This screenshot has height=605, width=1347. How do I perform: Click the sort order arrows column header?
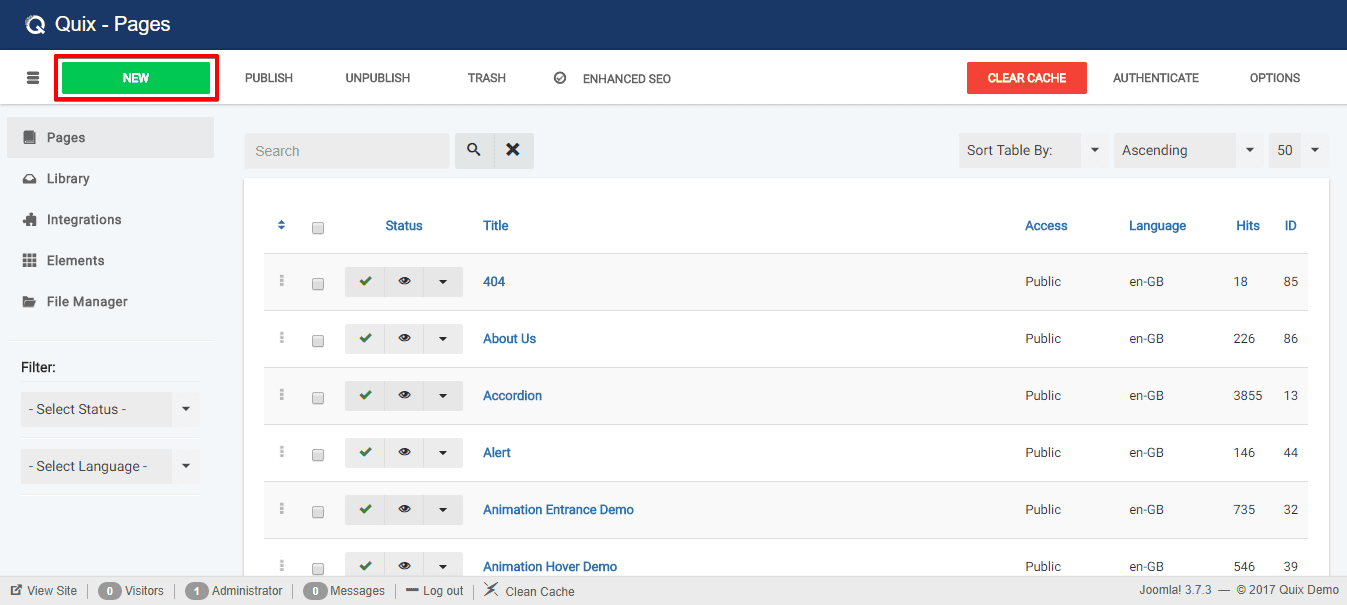(282, 226)
